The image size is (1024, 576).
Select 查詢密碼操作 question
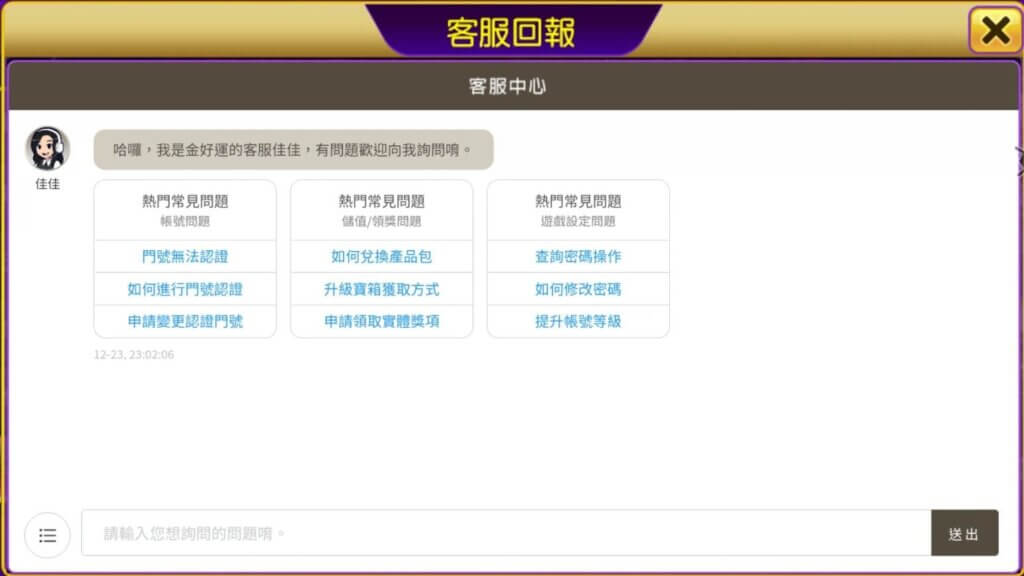tap(578, 257)
